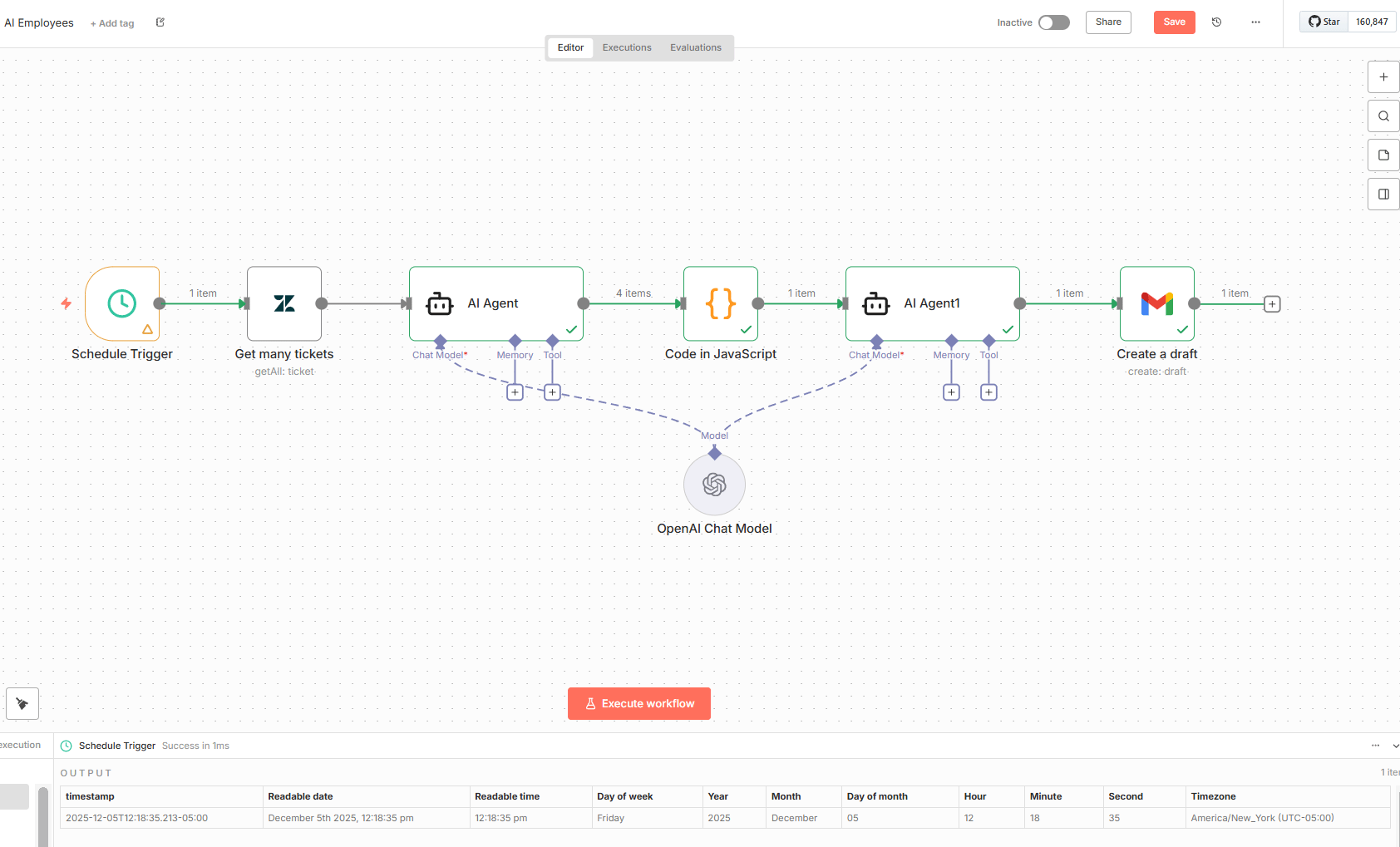
Task: Click the add node plus icon in sidebar
Action: (1383, 76)
